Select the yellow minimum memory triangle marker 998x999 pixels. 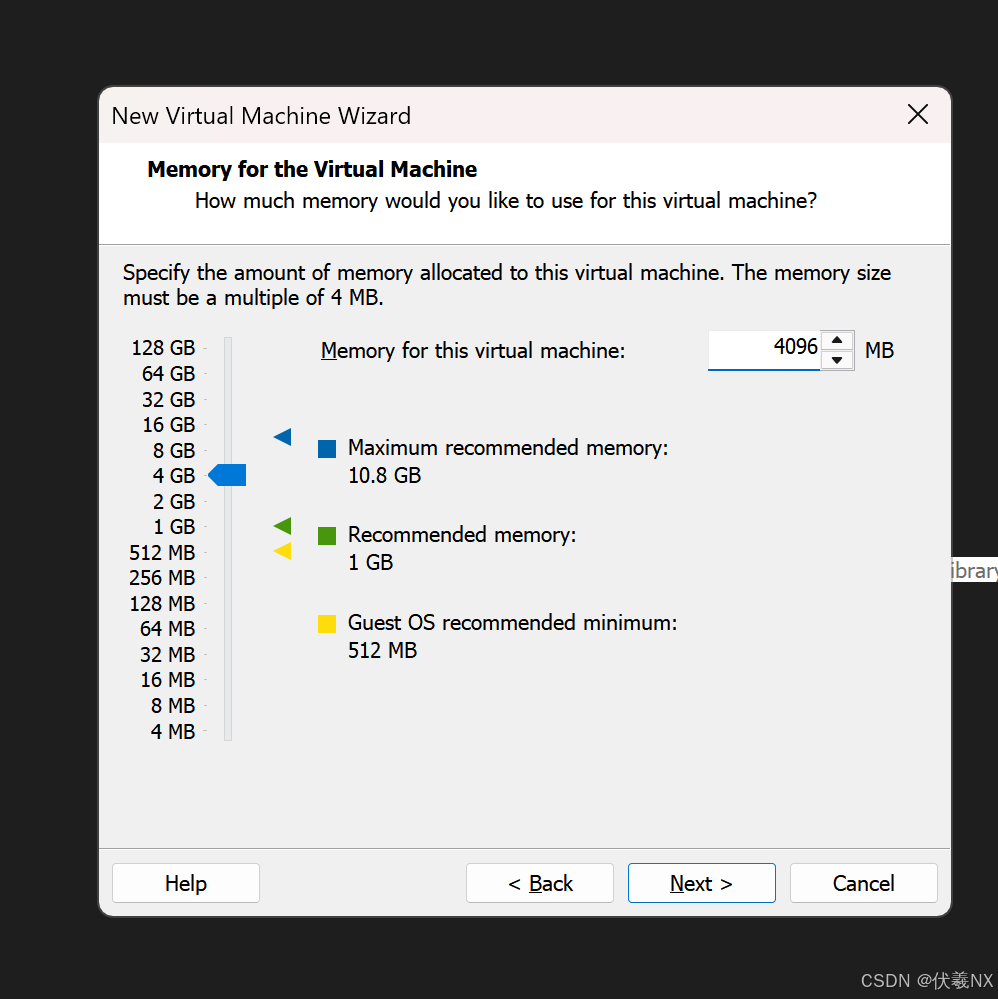tap(282, 550)
